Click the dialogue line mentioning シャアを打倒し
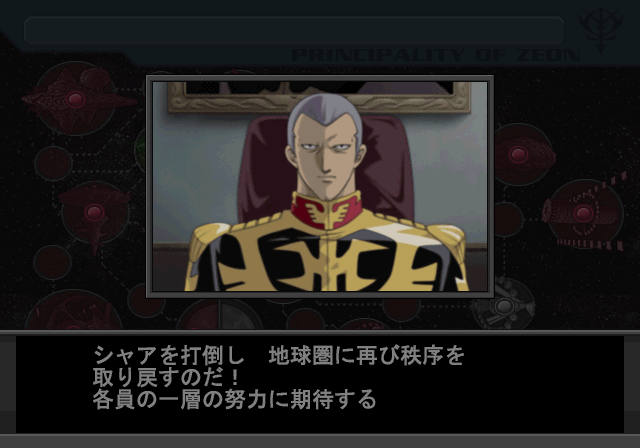This screenshot has height=448, width=640. coord(278,355)
